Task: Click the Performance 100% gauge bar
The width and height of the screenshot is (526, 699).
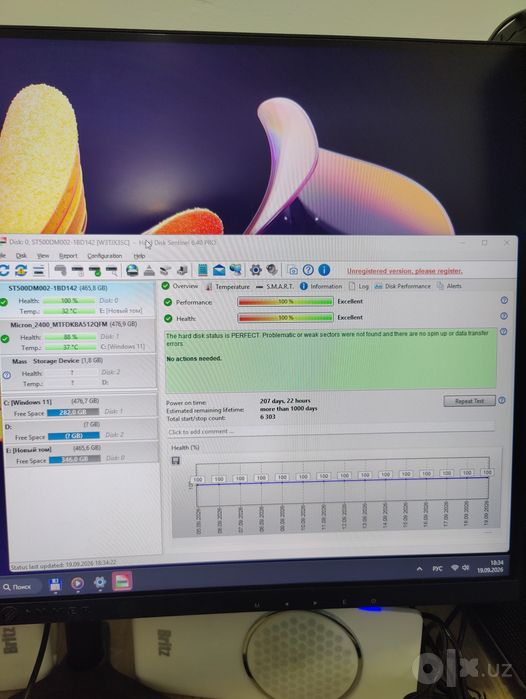Action: (285, 302)
